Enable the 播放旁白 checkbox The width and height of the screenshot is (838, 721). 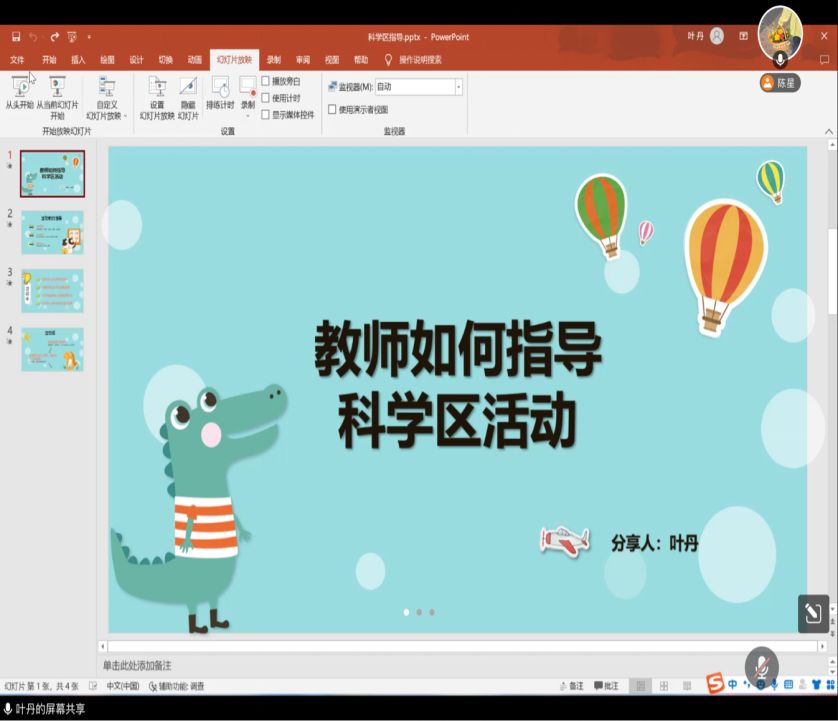(266, 81)
